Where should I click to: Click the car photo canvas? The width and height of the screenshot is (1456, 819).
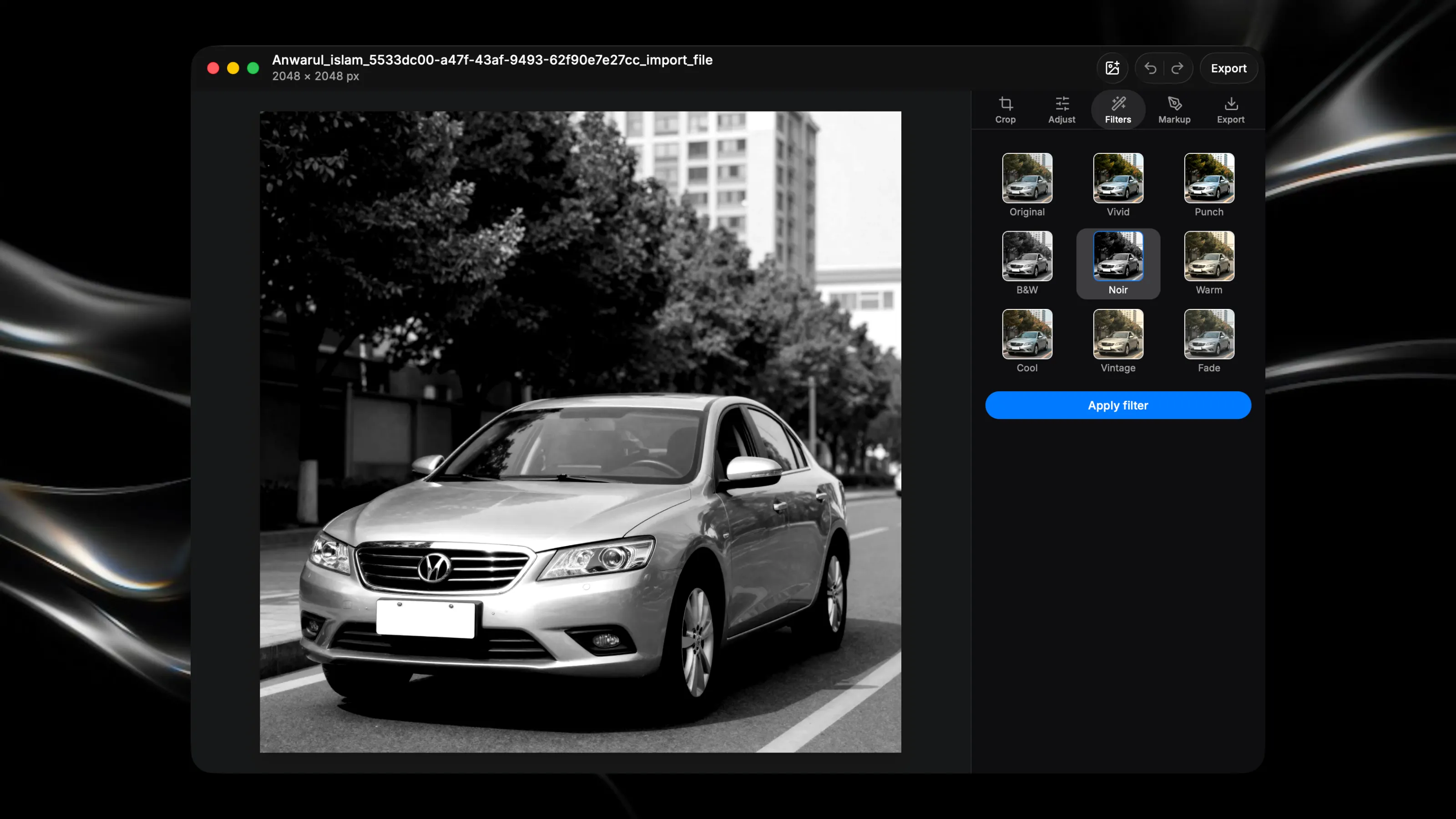[581, 432]
